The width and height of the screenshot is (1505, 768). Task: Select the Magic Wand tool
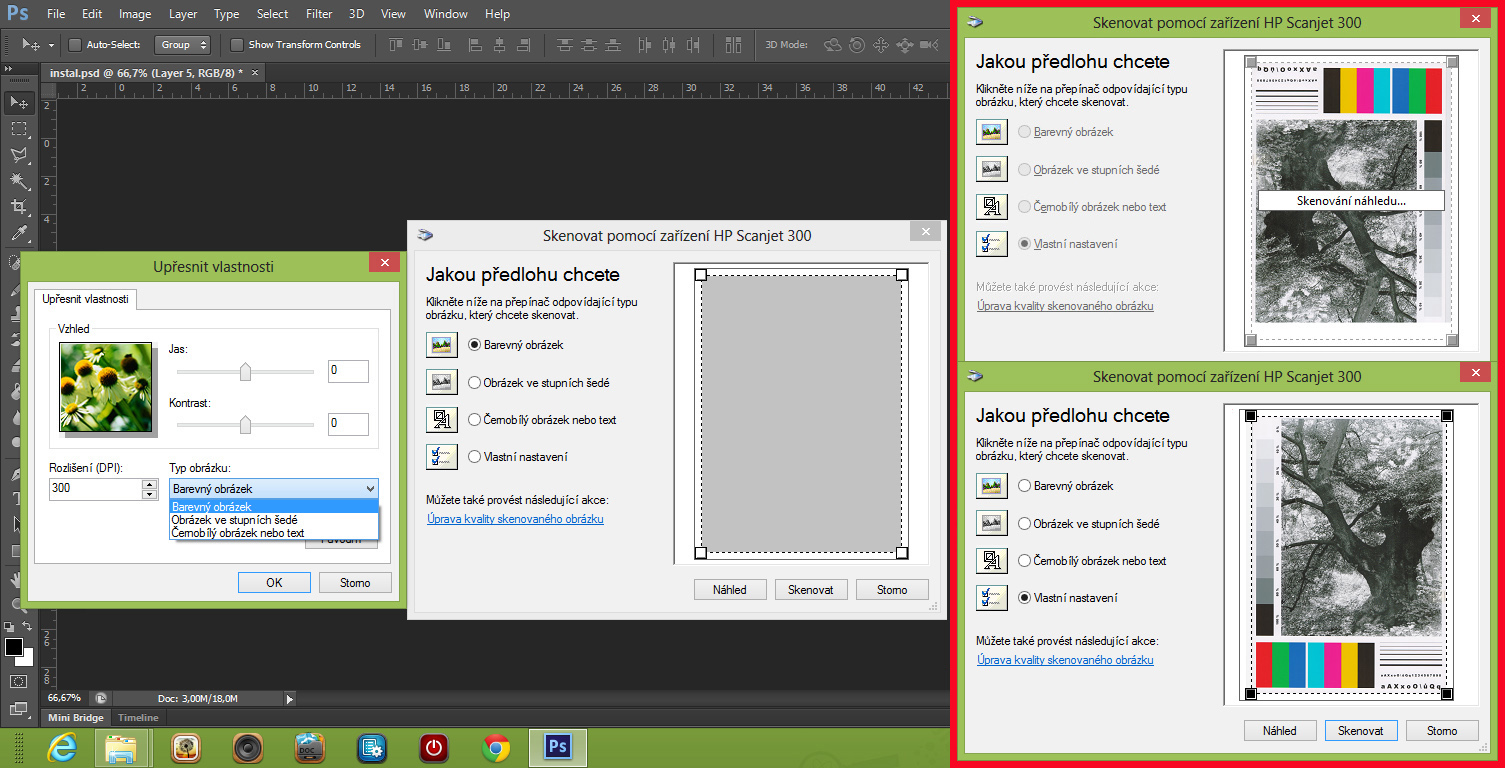click(18, 181)
